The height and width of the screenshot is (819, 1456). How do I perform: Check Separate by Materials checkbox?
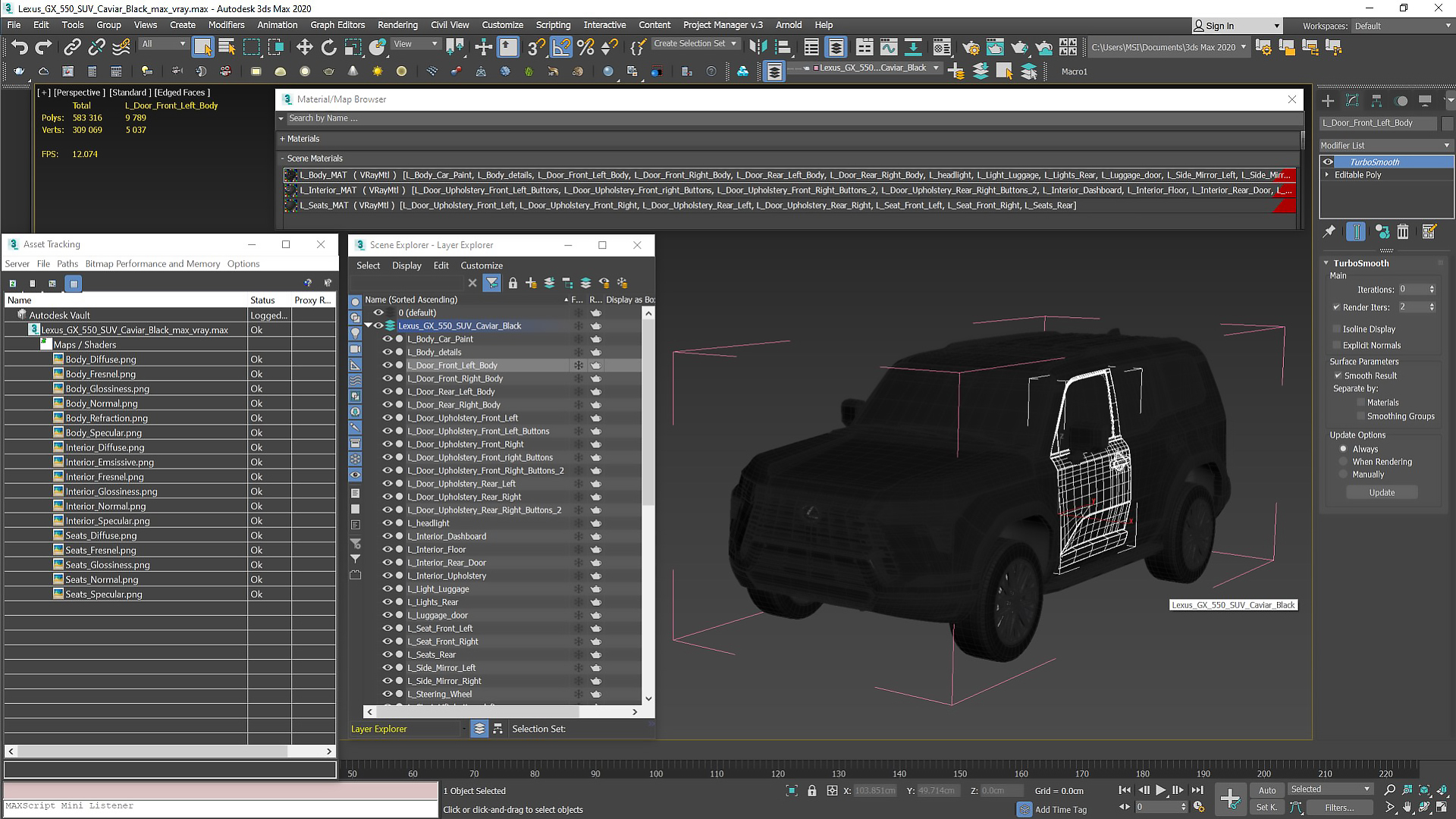point(1361,403)
